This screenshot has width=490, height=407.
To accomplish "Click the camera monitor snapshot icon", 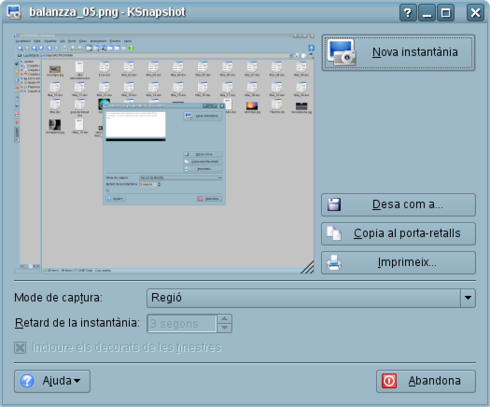I will click(342, 53).
